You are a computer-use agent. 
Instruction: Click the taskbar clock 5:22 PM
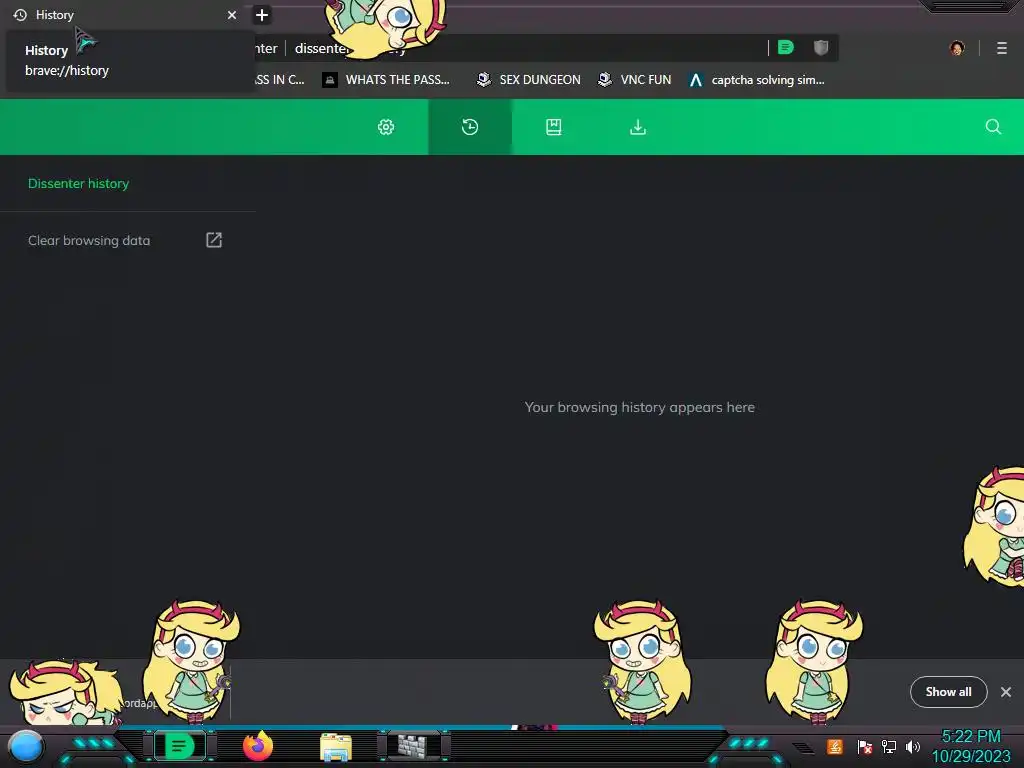click(x=971, y=737)
